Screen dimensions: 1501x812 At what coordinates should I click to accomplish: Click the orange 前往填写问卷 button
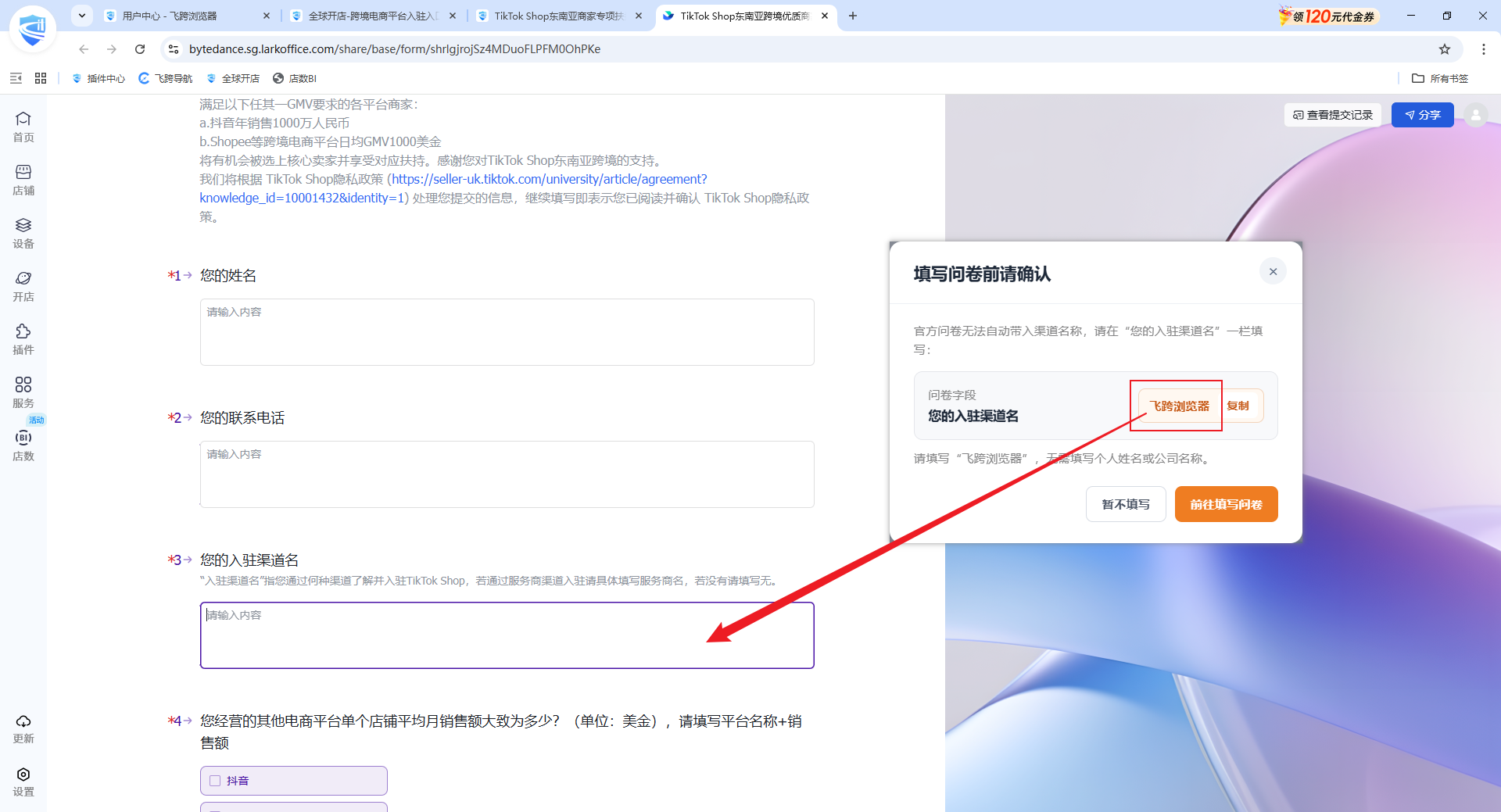point(1226,504)
